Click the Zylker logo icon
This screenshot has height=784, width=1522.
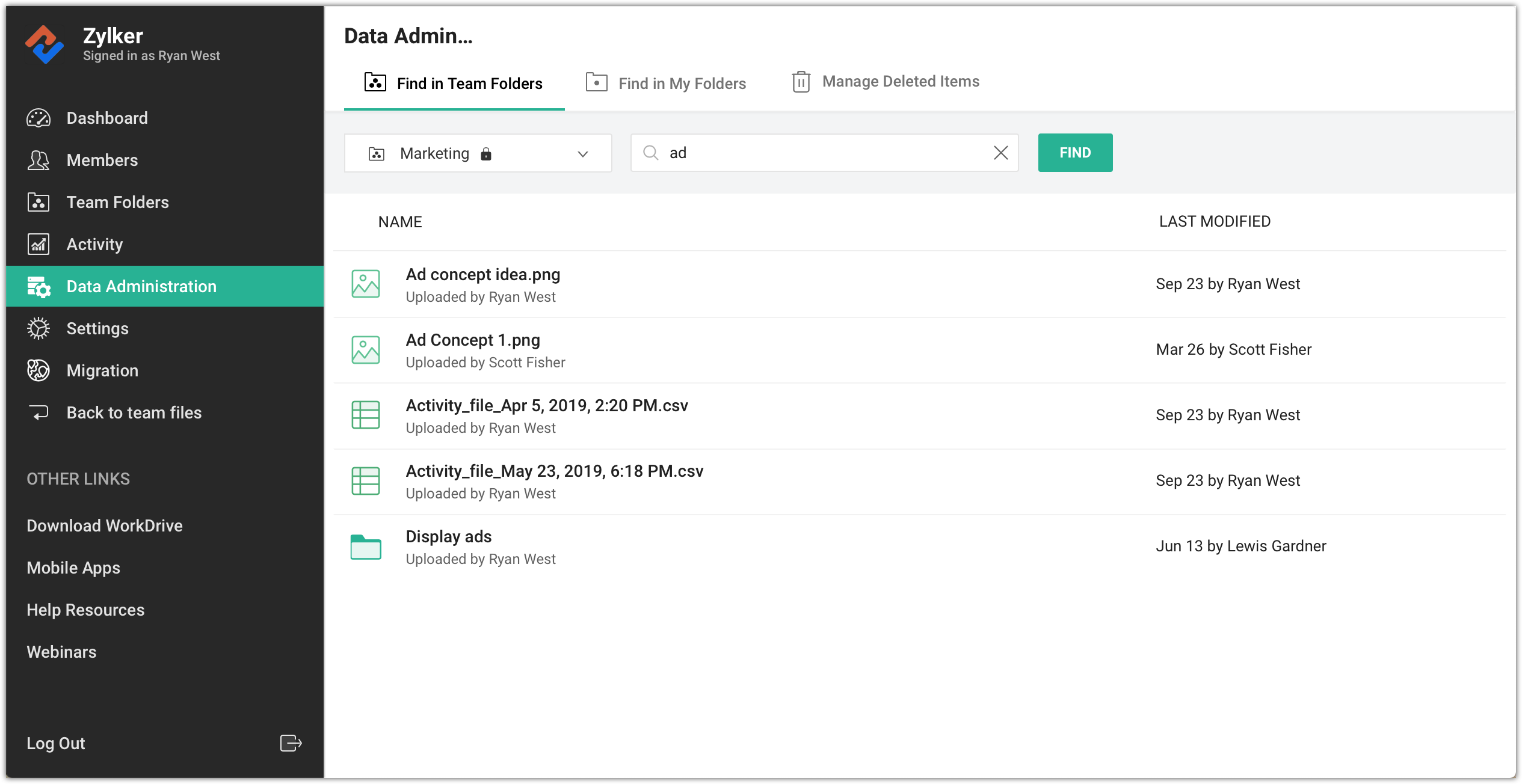(x=44, y=44)
